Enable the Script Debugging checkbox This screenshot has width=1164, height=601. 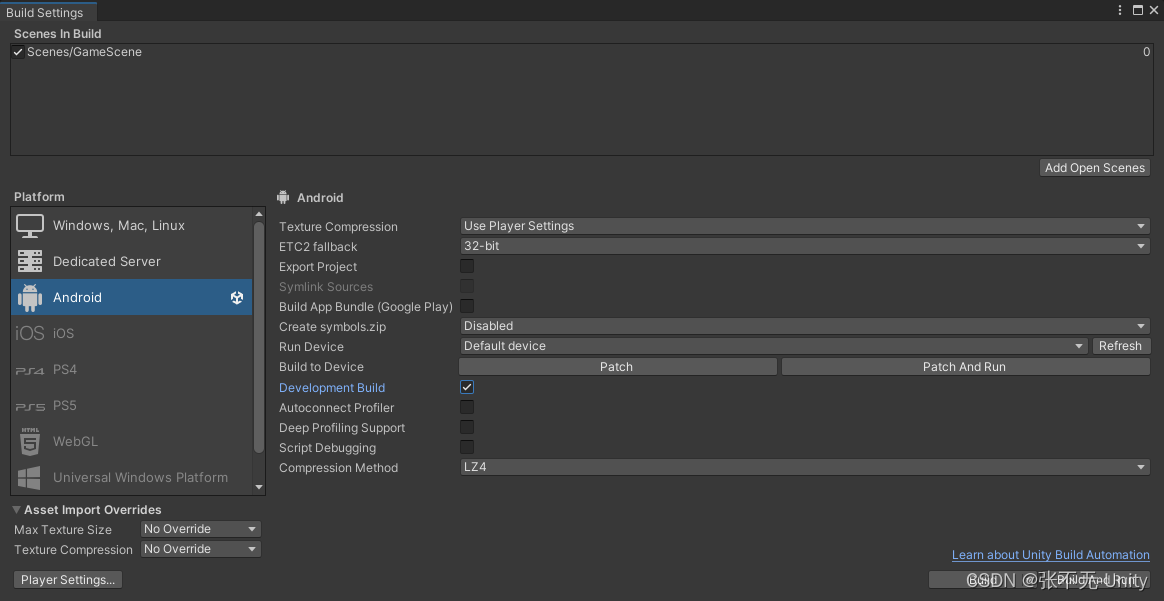pyautogui.click(x=467, y=447)
